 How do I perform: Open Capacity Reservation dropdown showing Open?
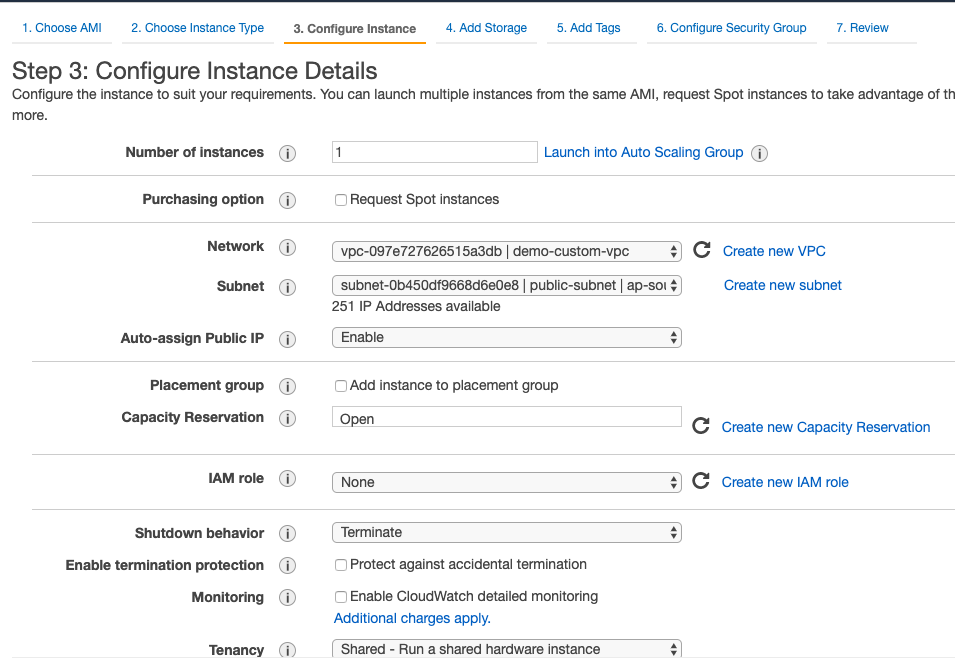click(507, 417)
